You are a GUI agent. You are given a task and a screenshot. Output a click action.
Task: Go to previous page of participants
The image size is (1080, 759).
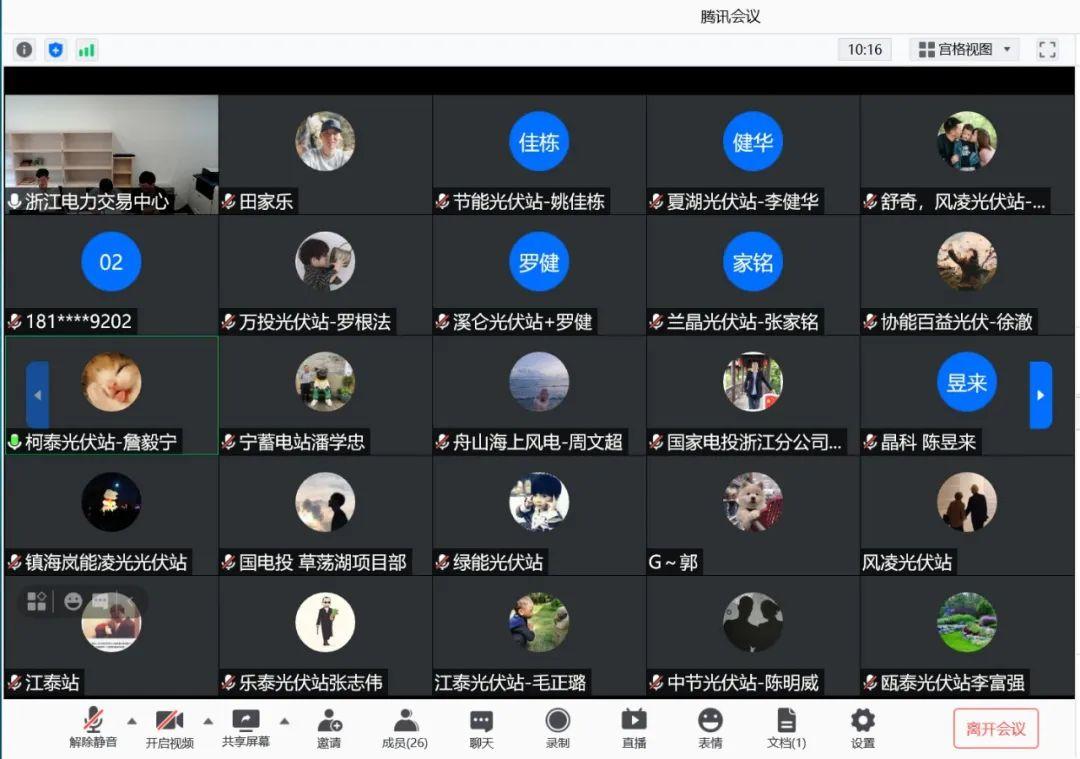37,395
